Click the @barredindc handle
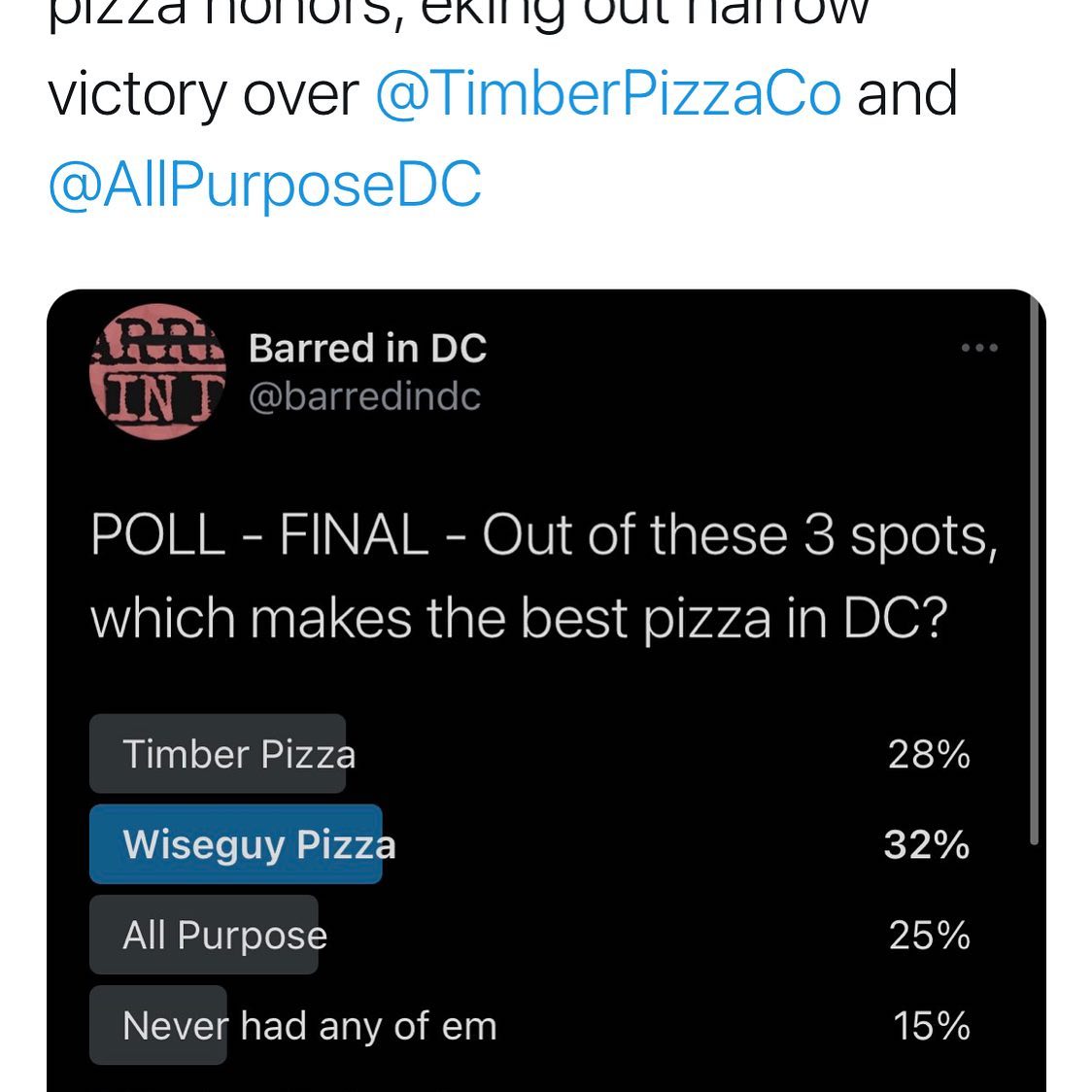The image size is (1092, 1092). click(x=365, y=397)
